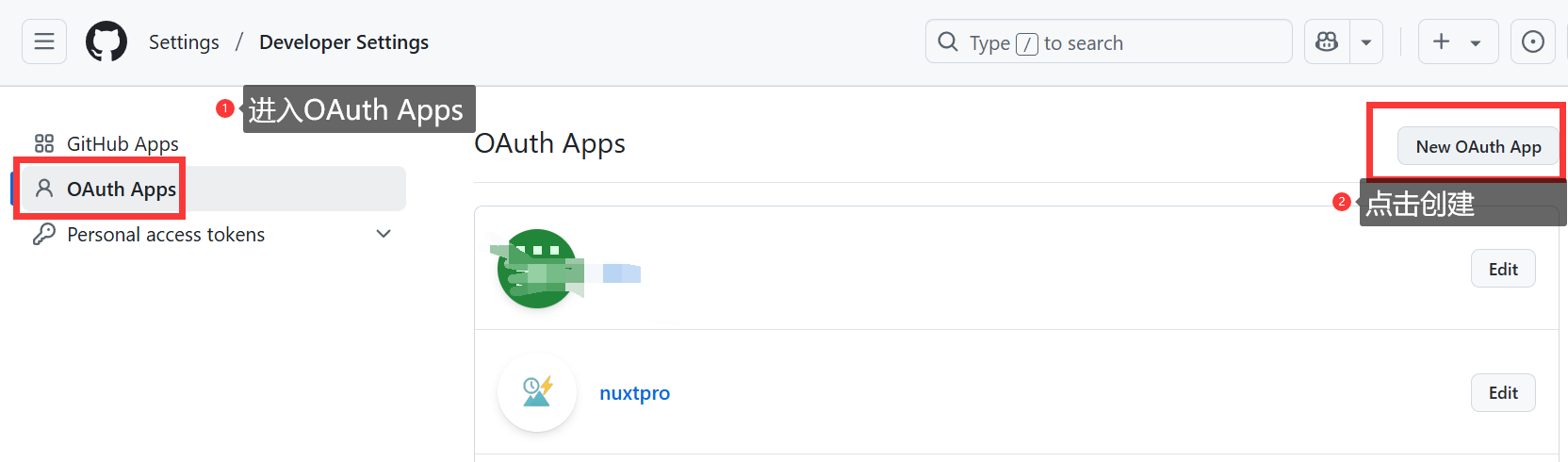Go to Settings in the breadcrumb
Screen dimensions: 1568x462
(x=184, y=42)
